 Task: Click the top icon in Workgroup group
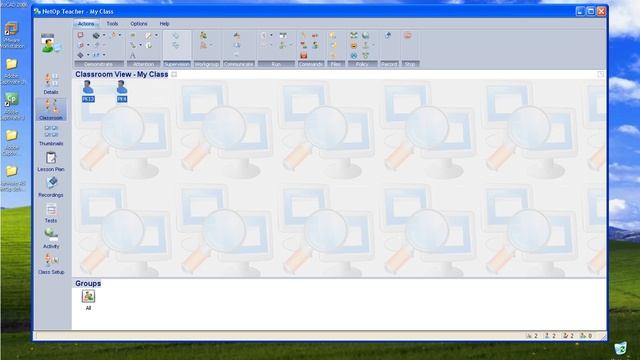tap(203, 36)
